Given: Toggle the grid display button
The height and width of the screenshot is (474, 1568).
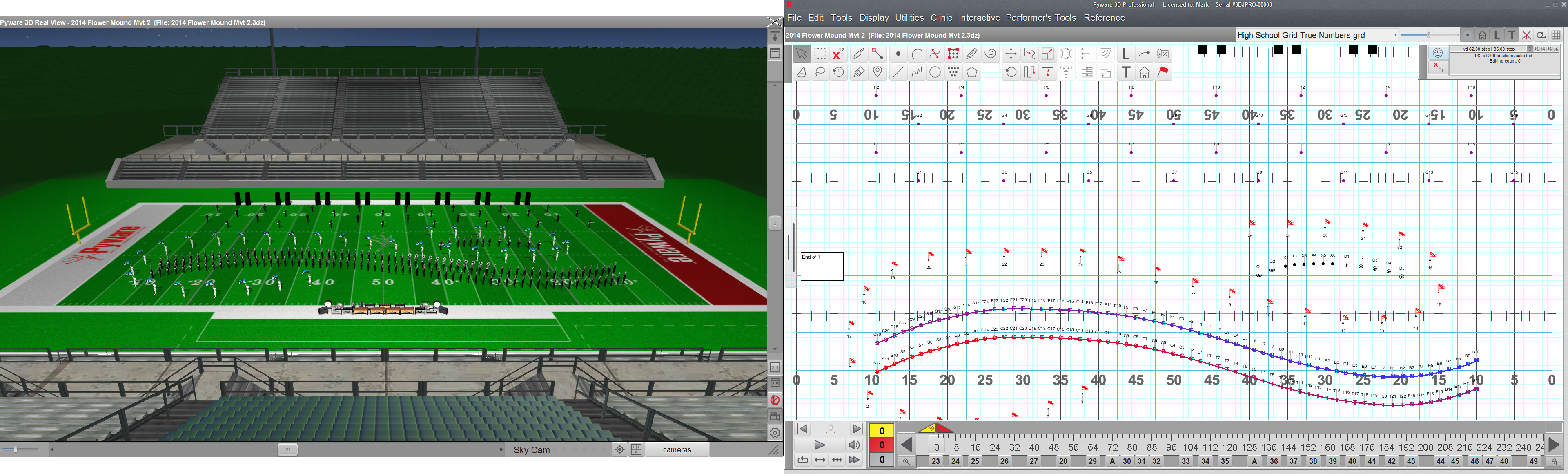Looking at the screenshot, I should click(x=1556, y=35).
